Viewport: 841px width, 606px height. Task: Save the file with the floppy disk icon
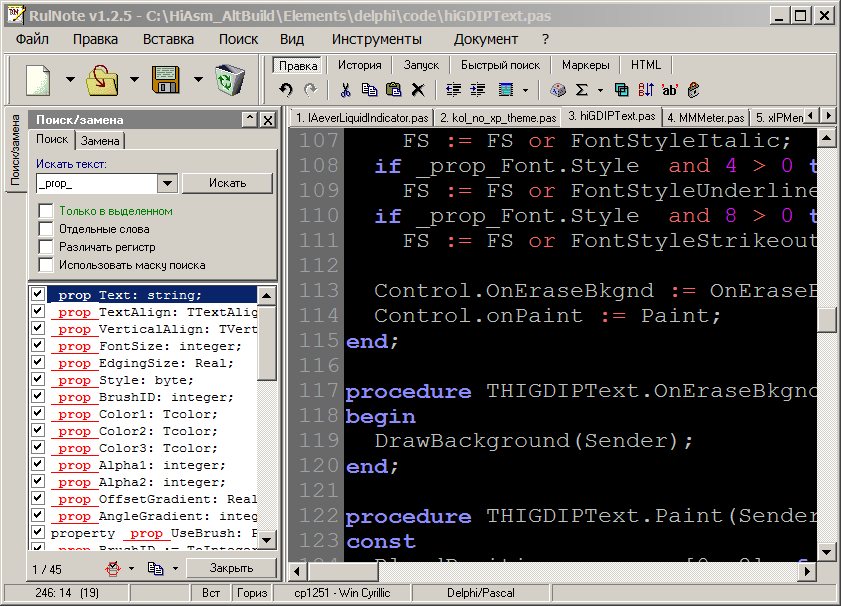[x=166, y=80]
